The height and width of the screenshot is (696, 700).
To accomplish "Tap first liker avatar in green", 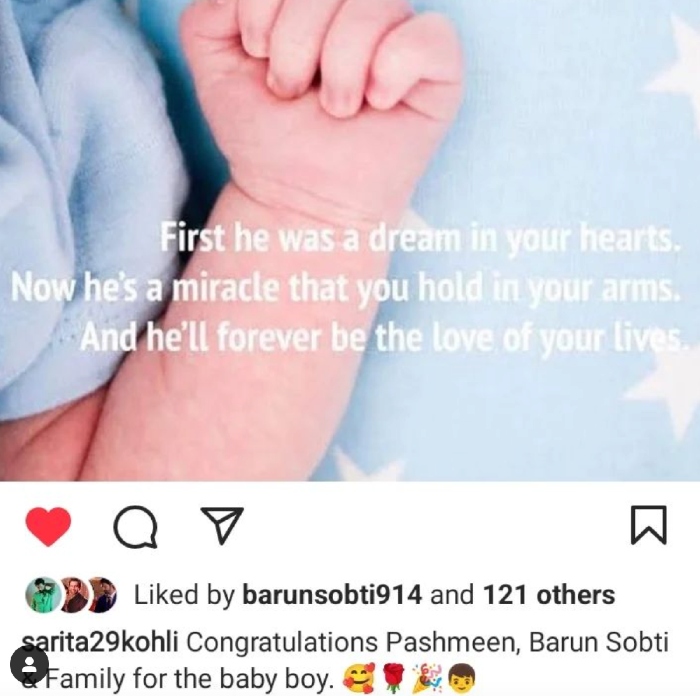I will click(x=43, y=595).
